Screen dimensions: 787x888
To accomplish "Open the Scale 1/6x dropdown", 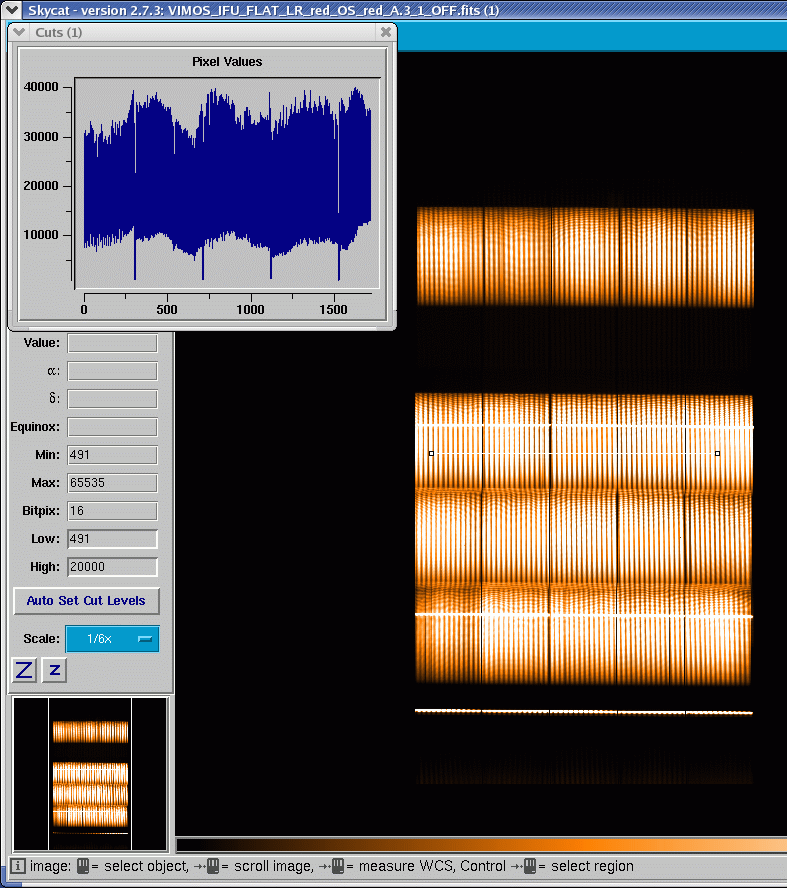I will (112, 639).
